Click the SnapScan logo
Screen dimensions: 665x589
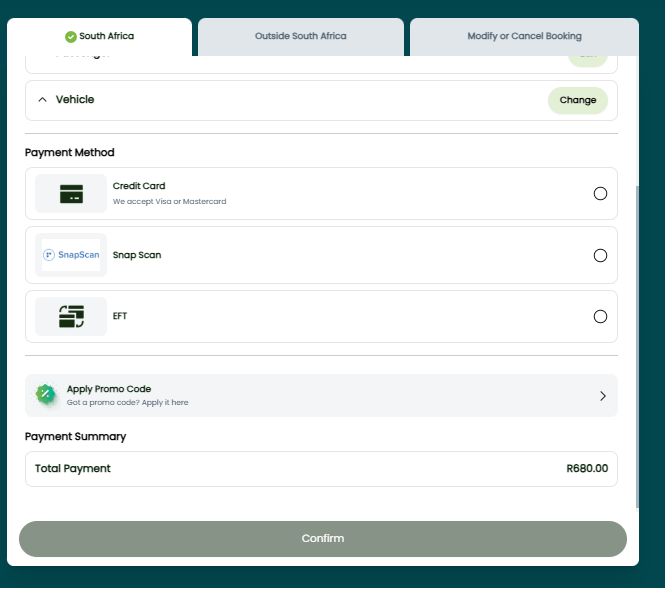click(71, 255)
